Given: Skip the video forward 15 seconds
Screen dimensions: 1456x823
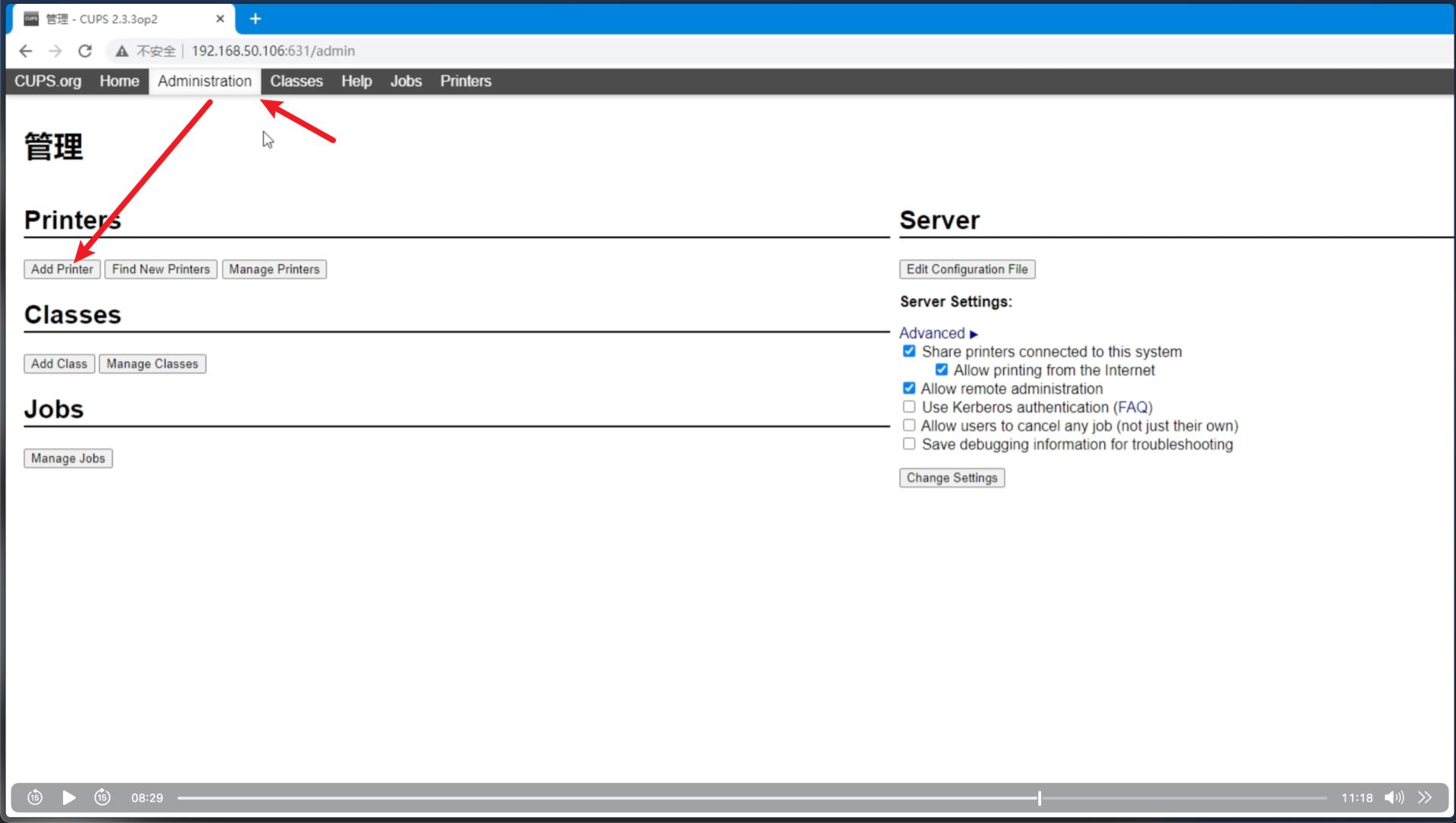Looking at the screenshot, I should click(102, 797).
